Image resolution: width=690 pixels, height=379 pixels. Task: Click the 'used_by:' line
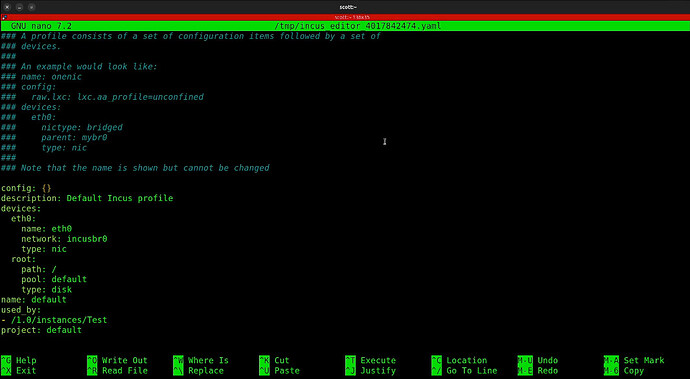(x=21, y=309)
